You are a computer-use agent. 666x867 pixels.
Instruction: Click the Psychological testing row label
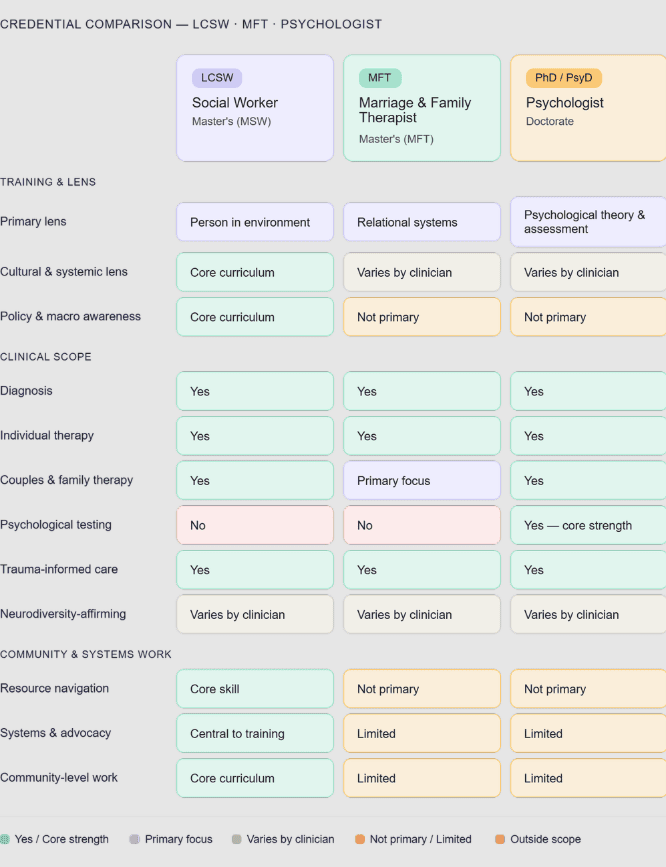[56, 524]
